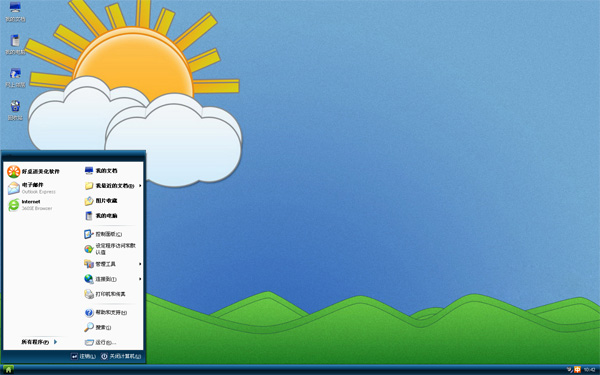Image resolution: width=600 pixels, height=375 pixels.
Task: Click the Turn Off Computer button
Action: tap(121, 356)
